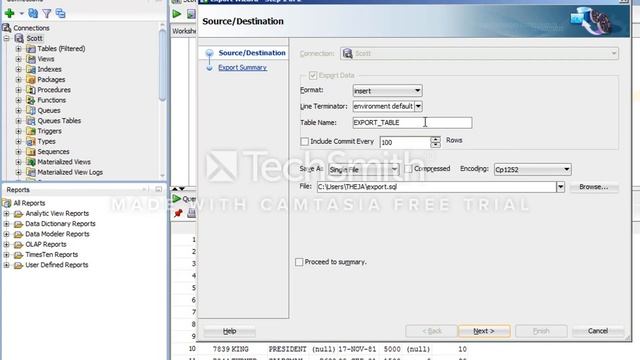Expand the Data Dictionary Reports node
Image resolution: width=640 pixels, height=360 pixels.
pos(7,224)
